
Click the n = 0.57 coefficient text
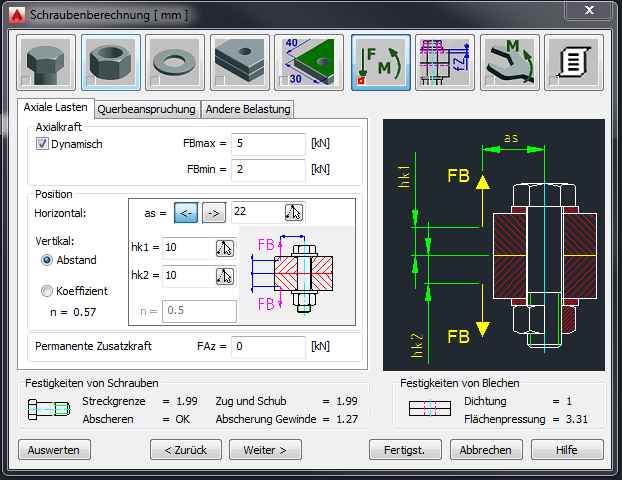(x=73, y=312)
